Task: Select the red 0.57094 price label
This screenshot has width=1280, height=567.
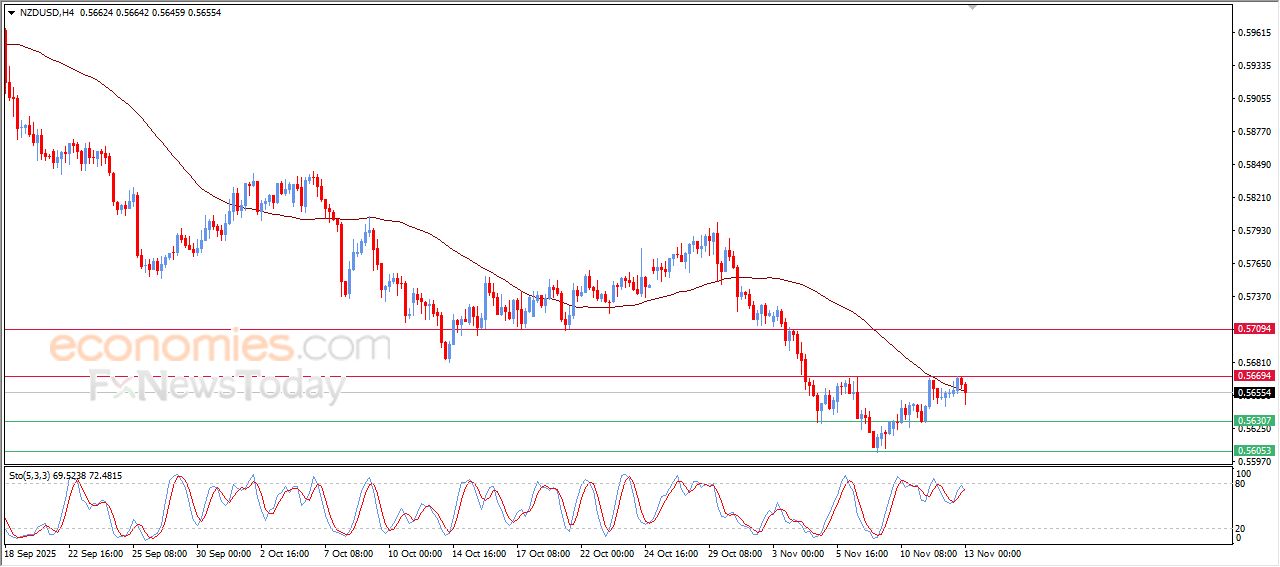Action: [x=1253, y=328]
